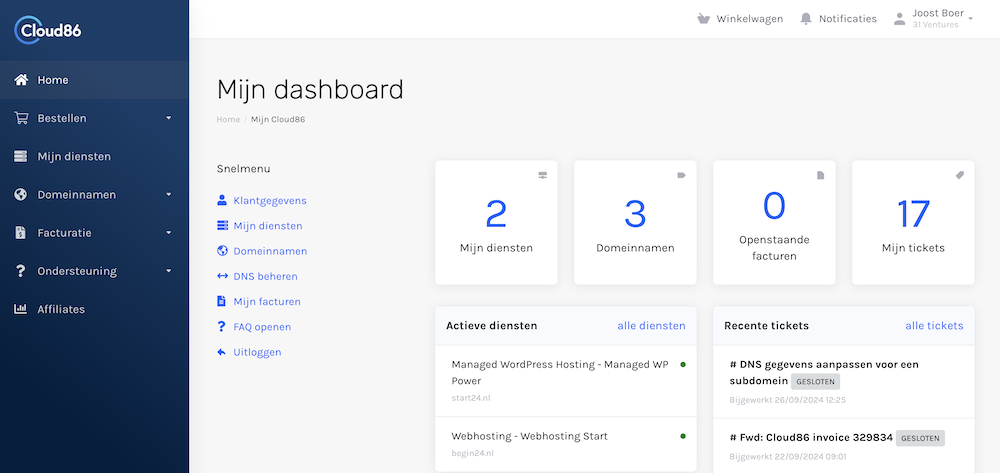Screen dimensions: 1000x473
Task: Click the Home breadcrumb link
Action: click(x=228, y=119)
